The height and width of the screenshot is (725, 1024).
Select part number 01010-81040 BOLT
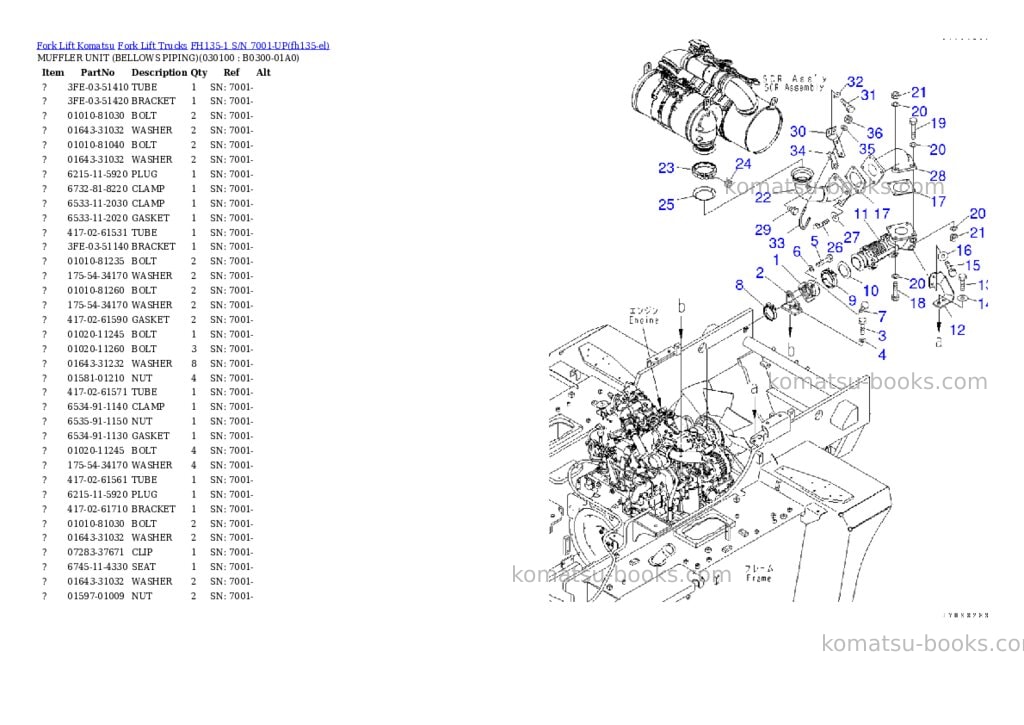pyautogui.click(x=112, y=145)
